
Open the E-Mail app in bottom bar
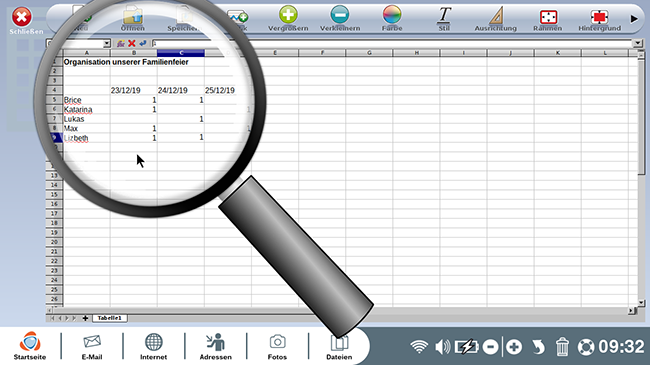(92, 346)
